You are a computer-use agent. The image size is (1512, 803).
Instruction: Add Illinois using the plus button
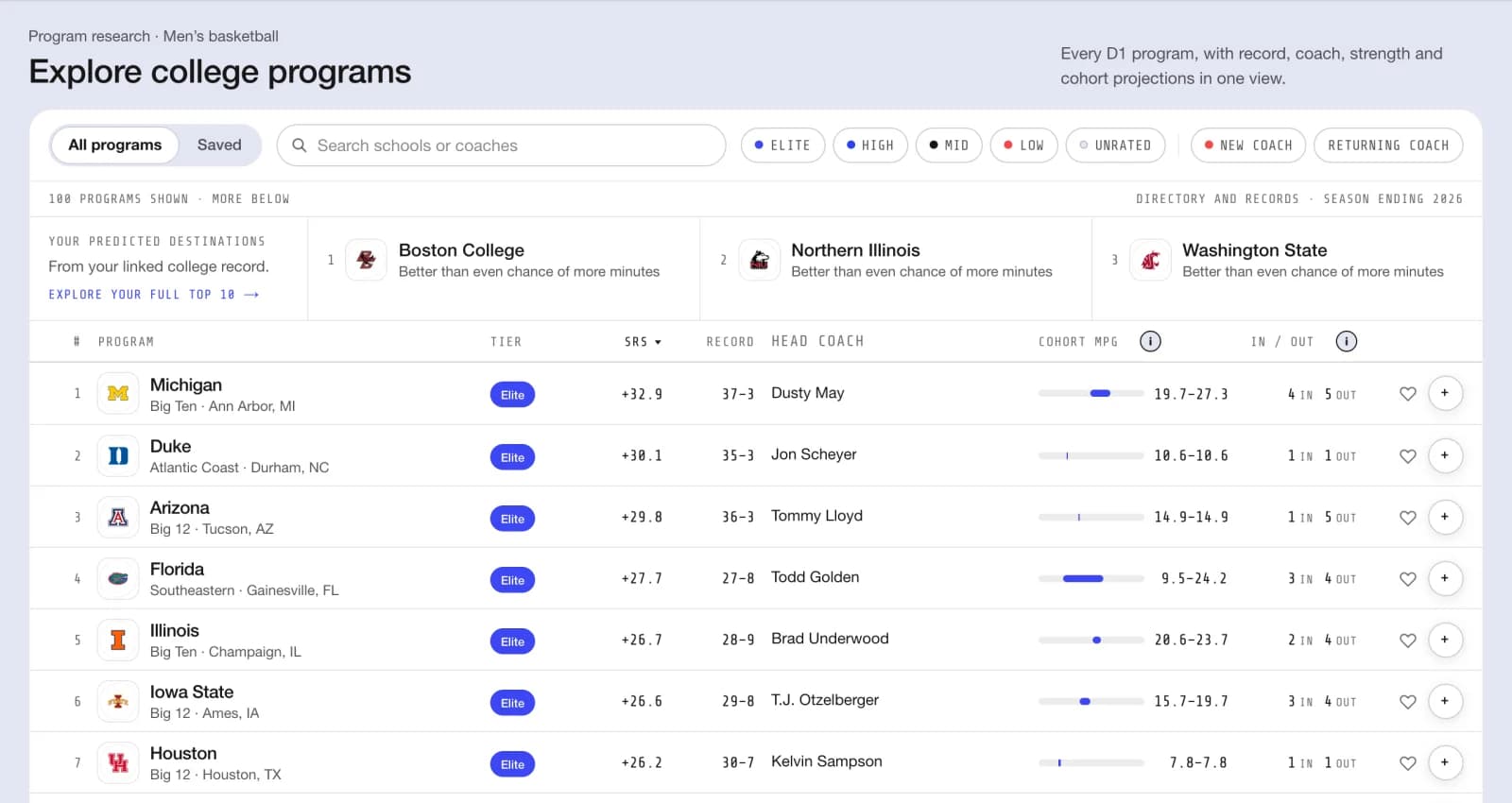(1445, 640)
